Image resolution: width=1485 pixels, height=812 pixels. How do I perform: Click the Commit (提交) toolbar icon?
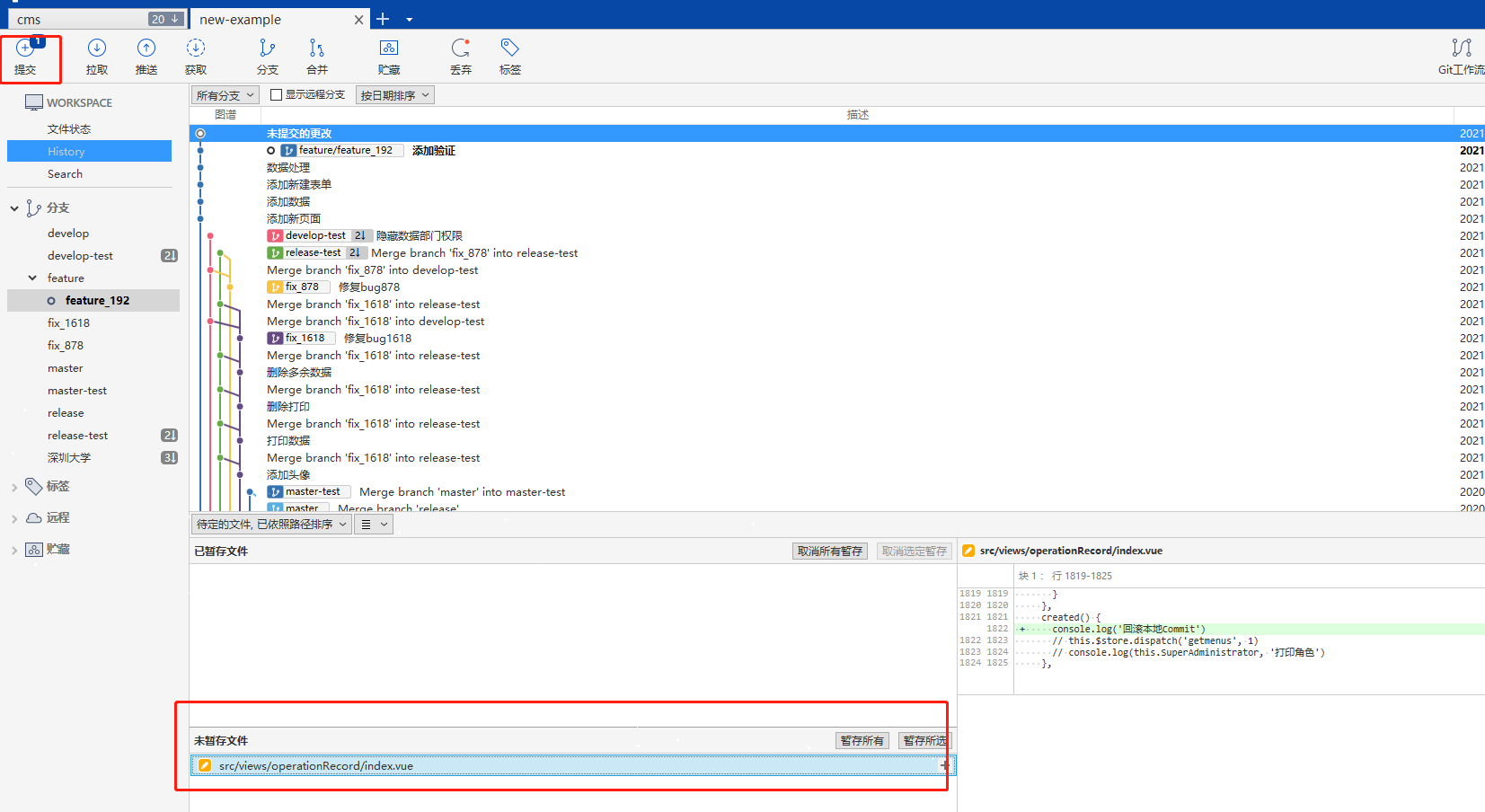click(25, 56)
